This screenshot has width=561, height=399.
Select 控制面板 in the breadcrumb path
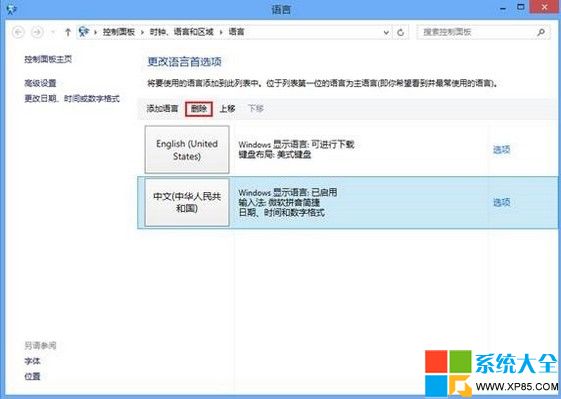pyautogui.click(x=119, y=32)
